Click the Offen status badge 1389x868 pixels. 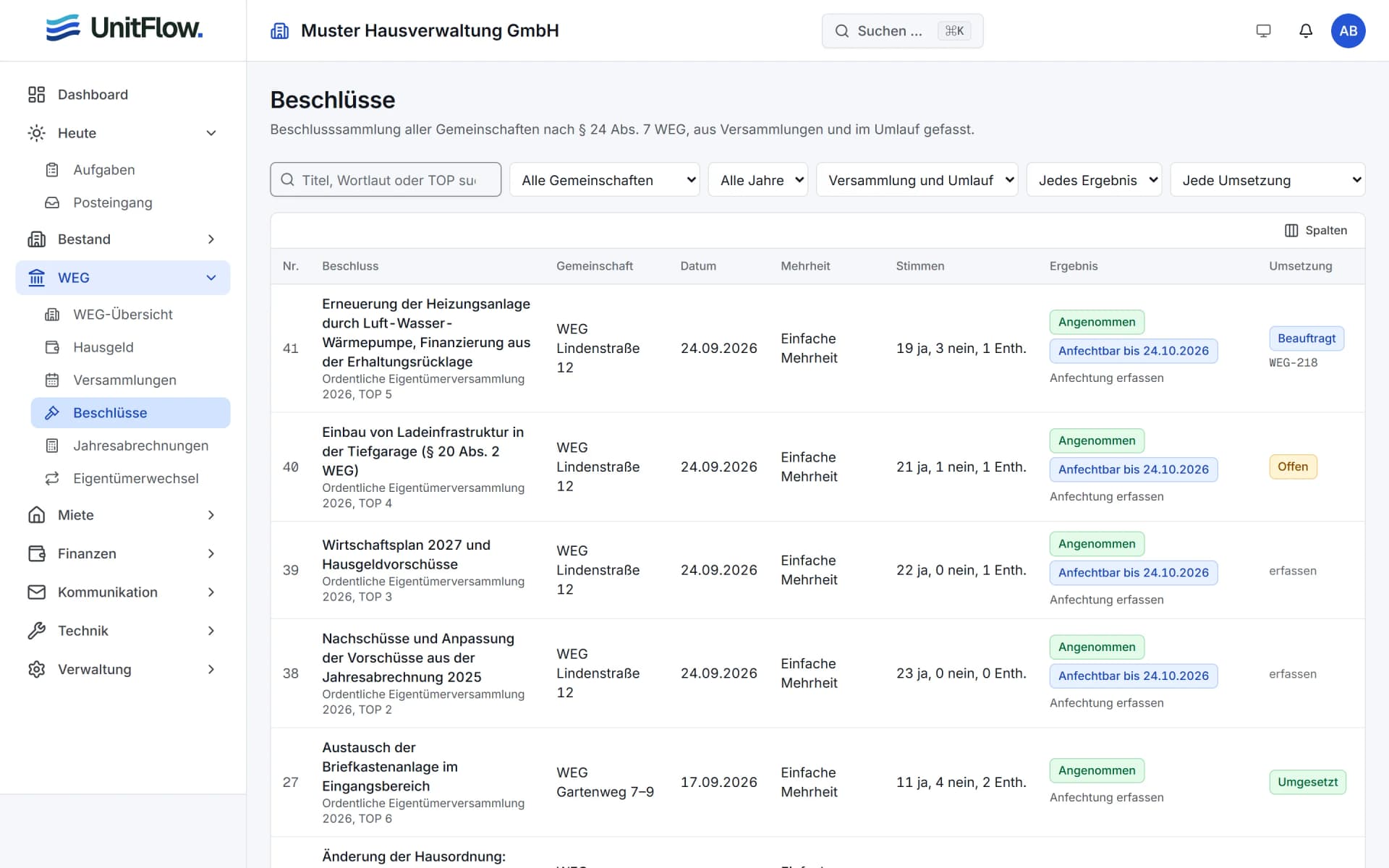[x=1293, y=467]
